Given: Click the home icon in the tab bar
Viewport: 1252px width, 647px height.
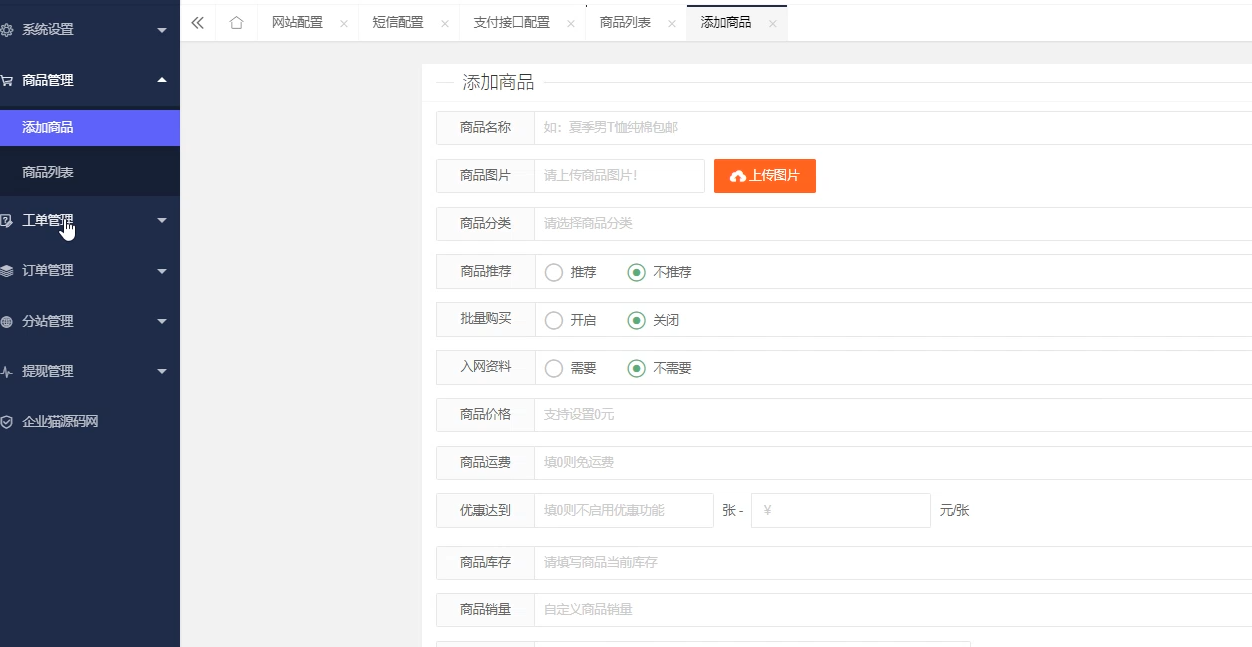Looking at the screenshot, I should 236,21.
